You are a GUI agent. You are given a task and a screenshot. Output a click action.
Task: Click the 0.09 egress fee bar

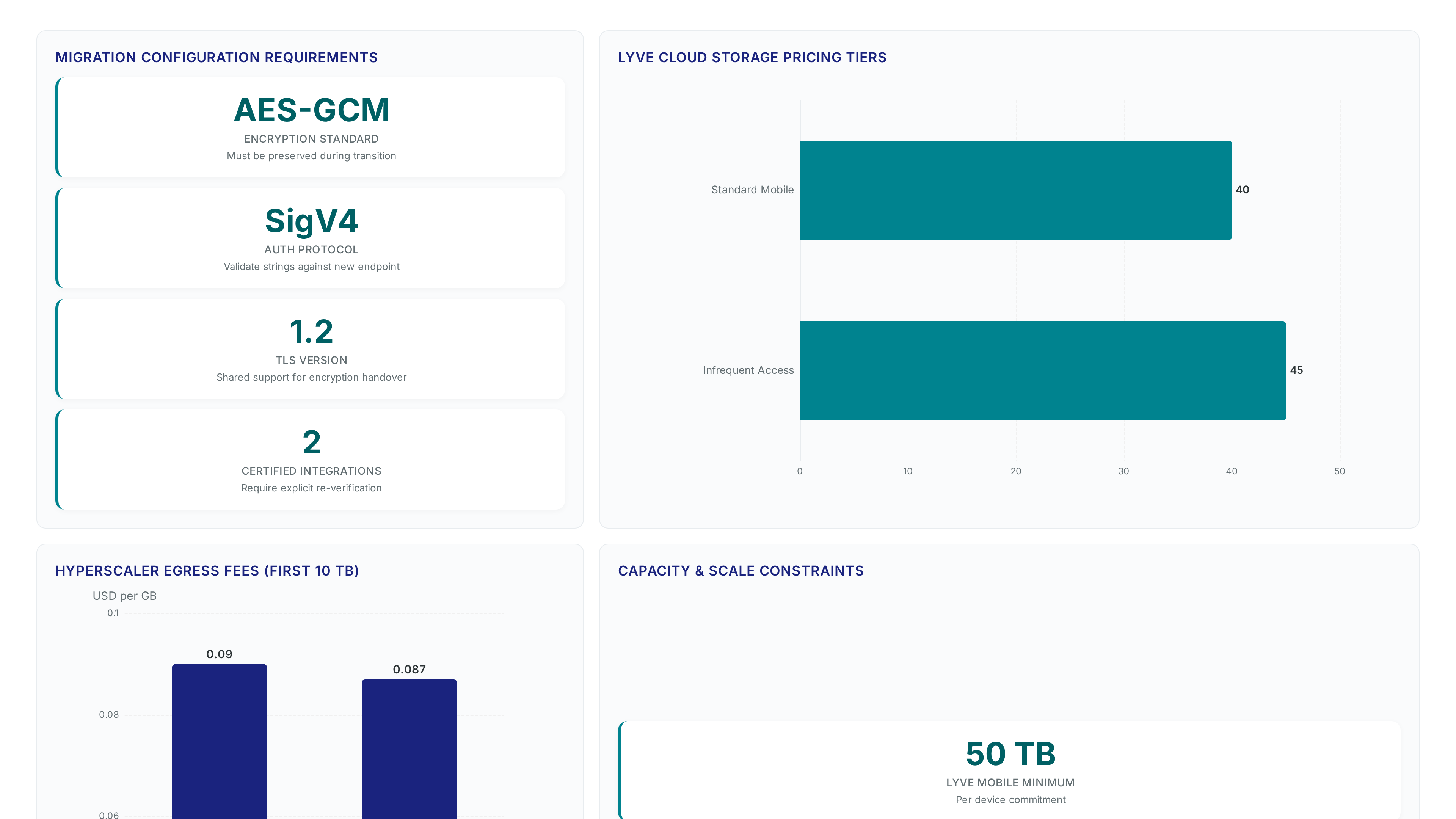click(x=219, y=742)
